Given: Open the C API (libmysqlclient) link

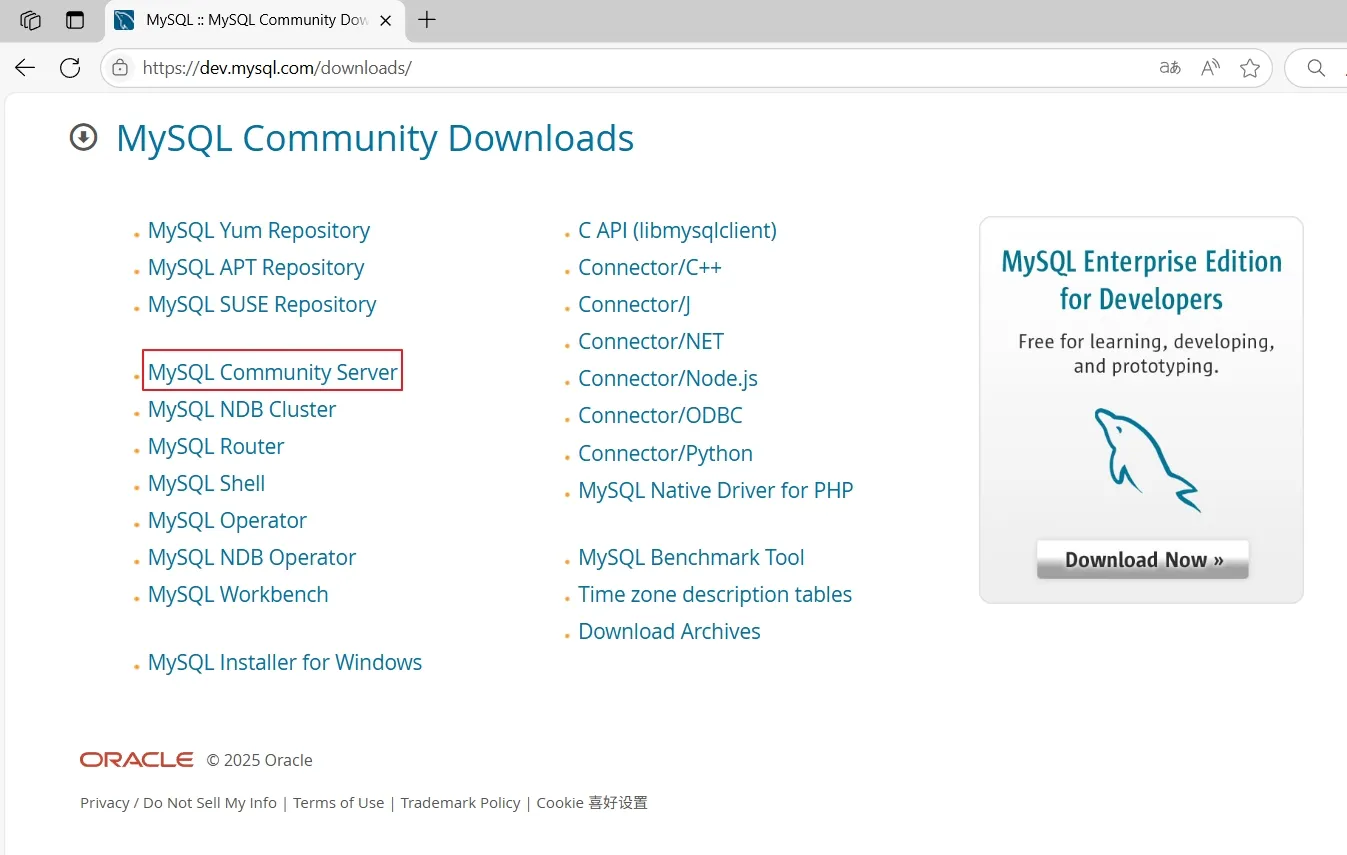Looking at the screenshot, I should [677, 230].
